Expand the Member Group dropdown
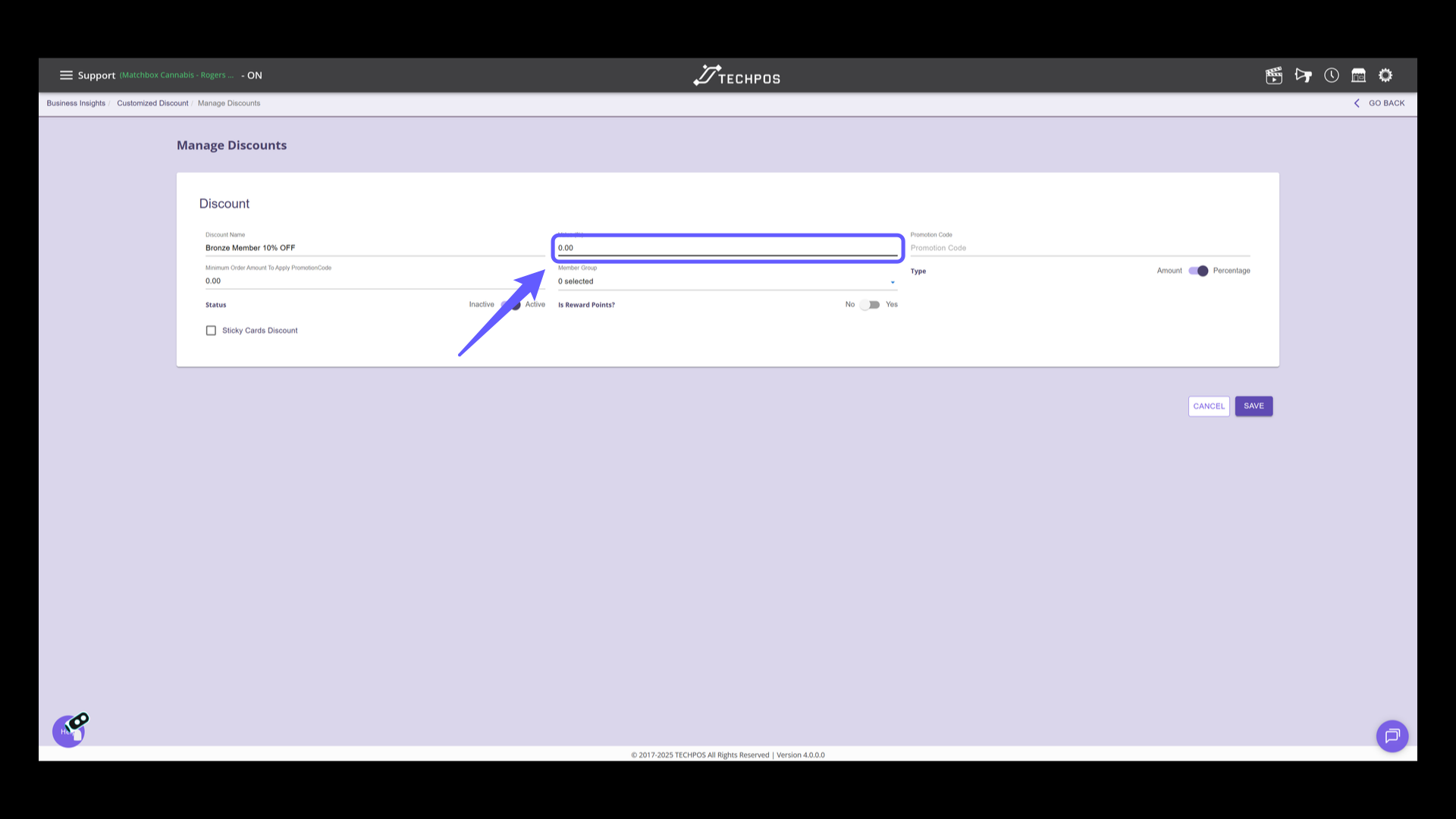This screenshot has width=1456, height=819. (727, 281)
